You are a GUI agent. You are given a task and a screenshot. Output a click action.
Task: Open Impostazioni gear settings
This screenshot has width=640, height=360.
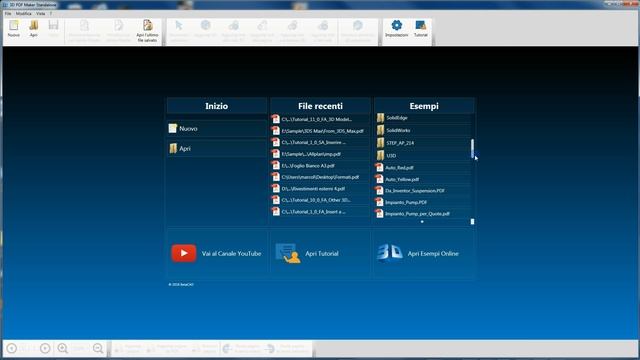click(x=396, y=25)
